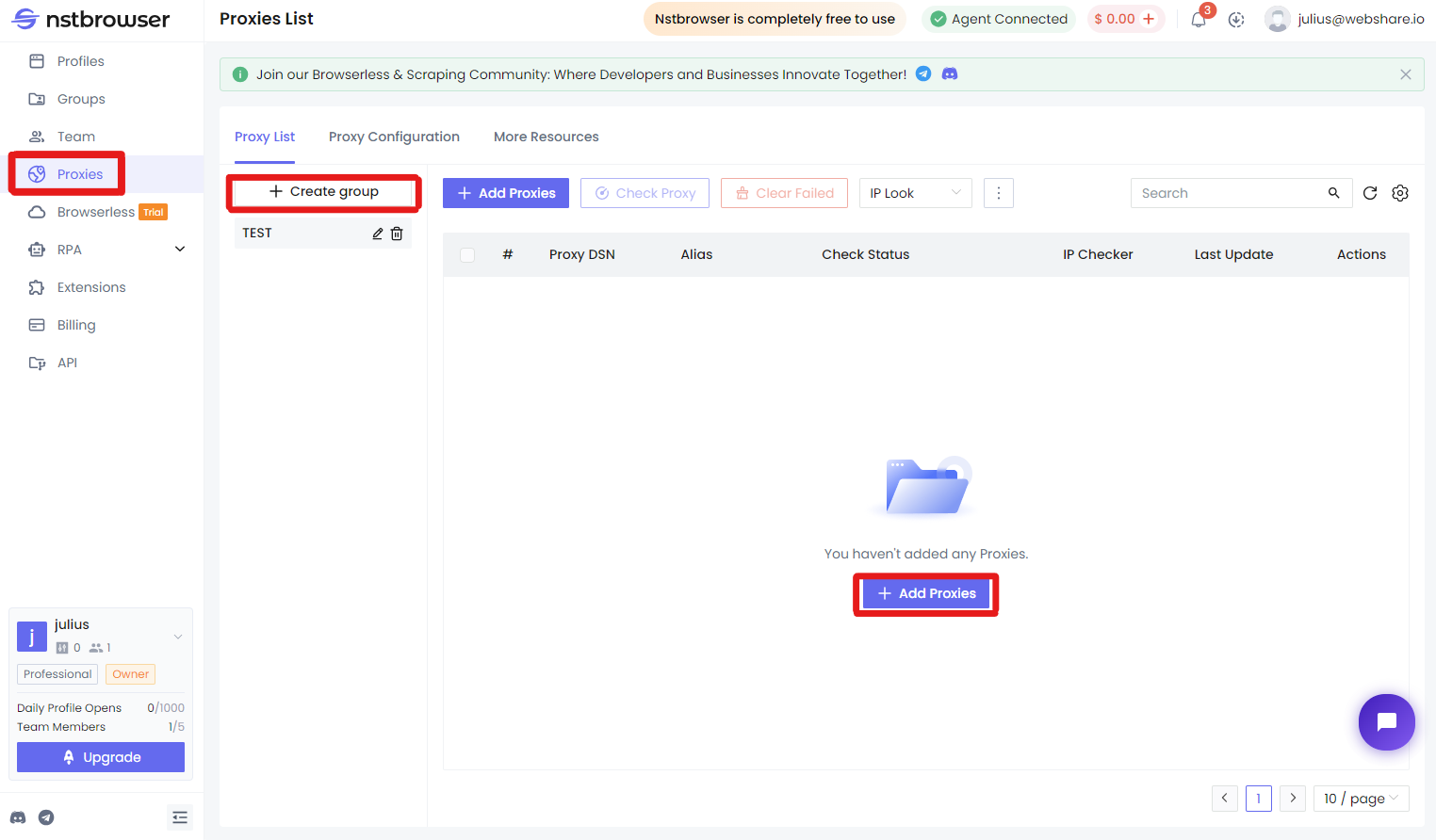Click the search magnifier icon
The image size is (1436, 840).
pyautogui.click(x=1334, y=193)
